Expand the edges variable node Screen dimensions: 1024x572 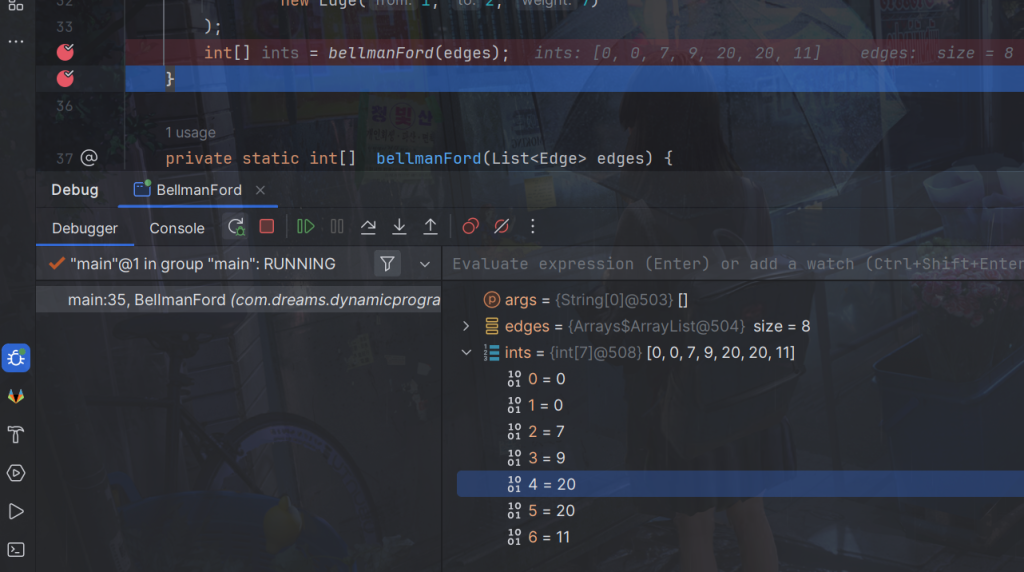466,326
